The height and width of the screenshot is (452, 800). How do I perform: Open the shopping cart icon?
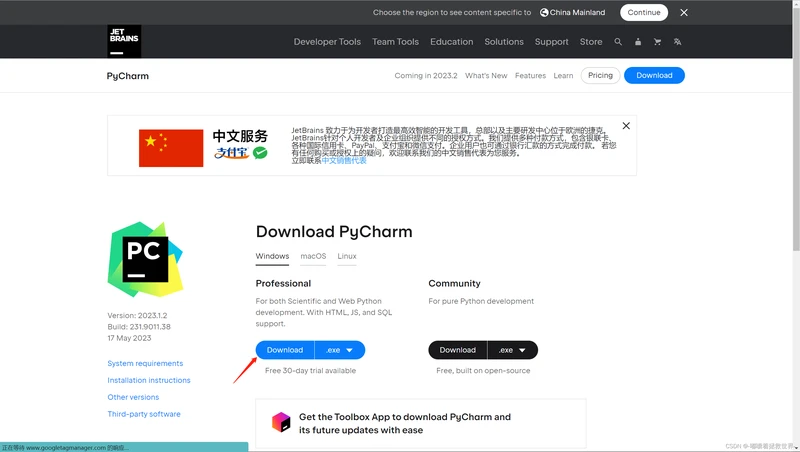pyautogui.click(x=657, y=42)
